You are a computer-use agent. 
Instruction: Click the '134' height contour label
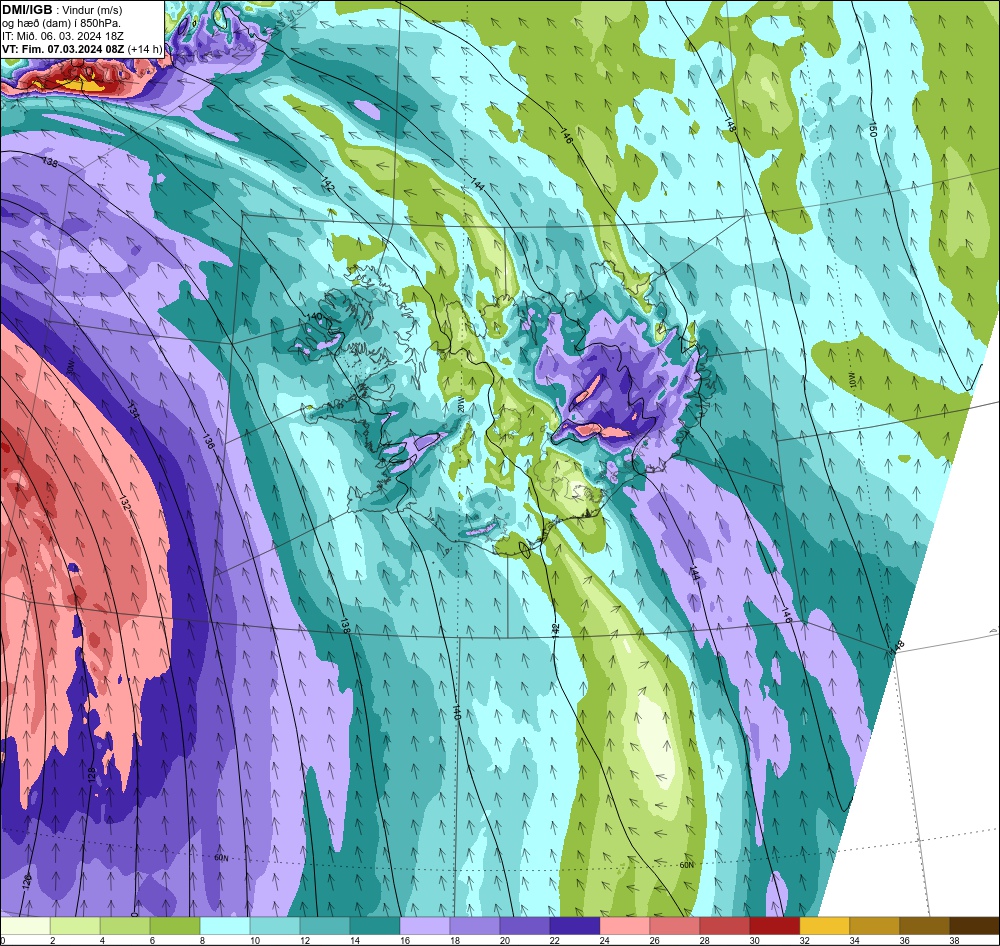[x=134, y=410]
